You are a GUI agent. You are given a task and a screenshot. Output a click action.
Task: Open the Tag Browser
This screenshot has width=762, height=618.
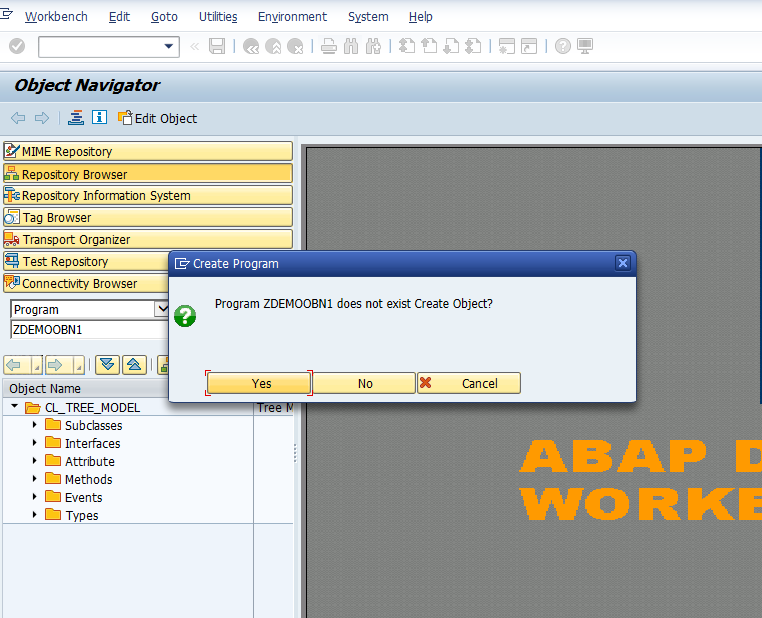click(148, 217)
